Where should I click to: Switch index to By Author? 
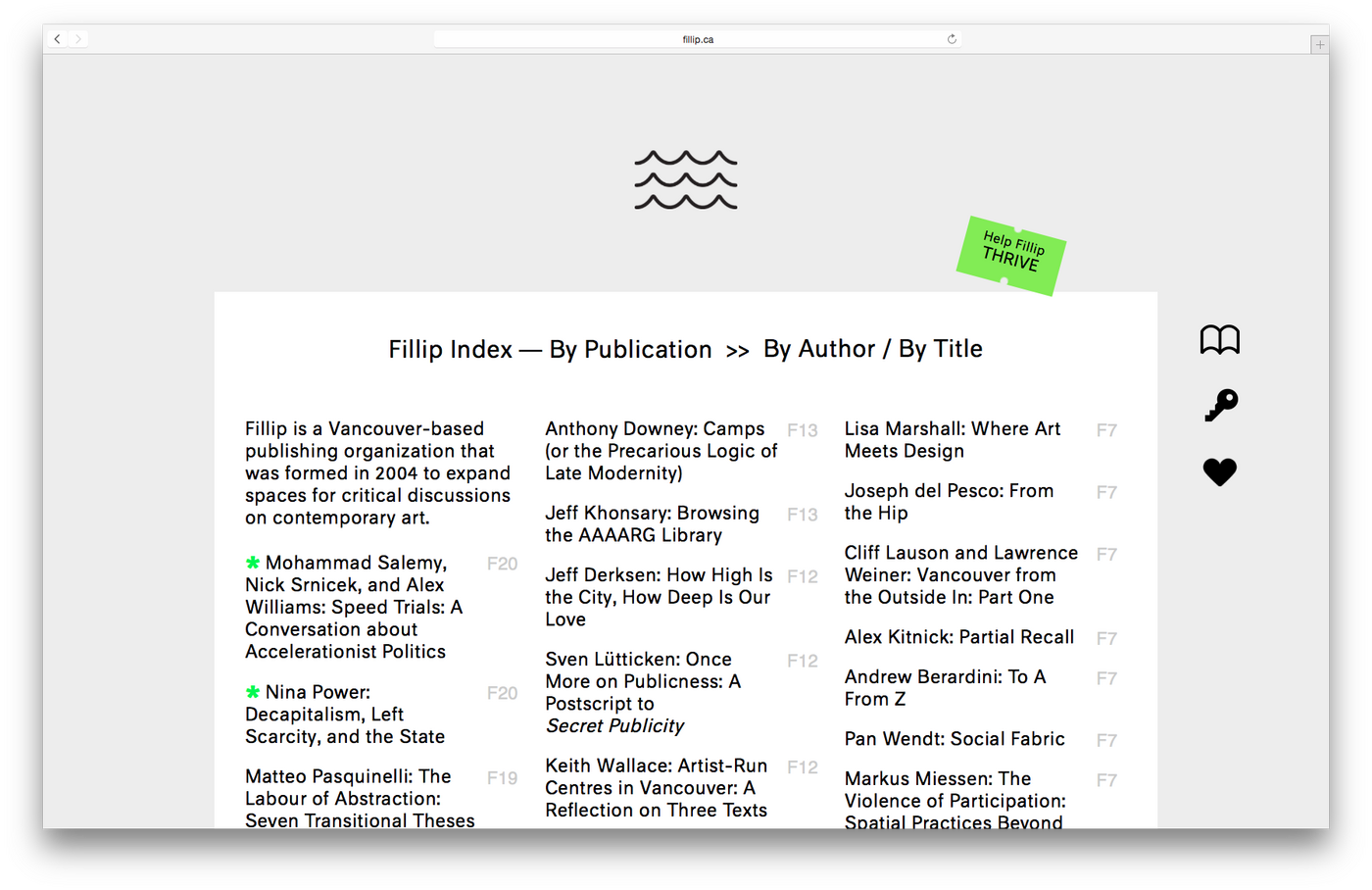click(x=819, y=349)
